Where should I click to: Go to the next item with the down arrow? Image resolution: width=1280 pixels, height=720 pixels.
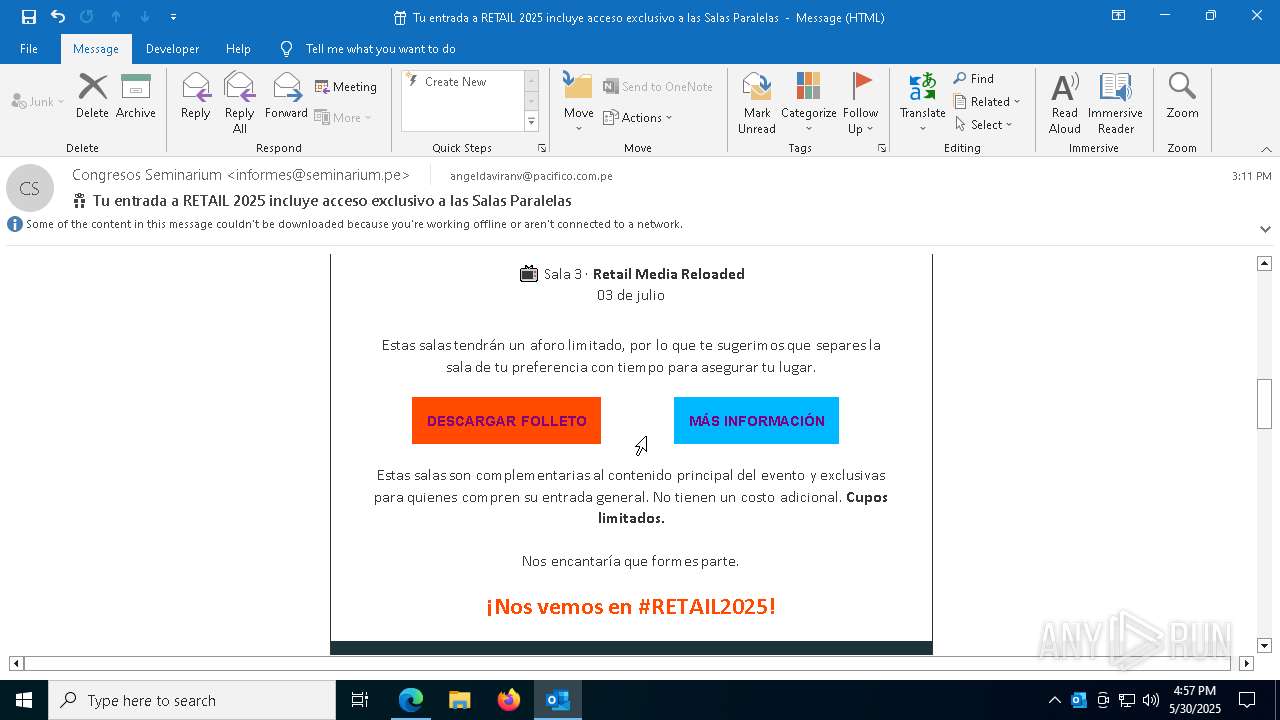coord(145,17)
